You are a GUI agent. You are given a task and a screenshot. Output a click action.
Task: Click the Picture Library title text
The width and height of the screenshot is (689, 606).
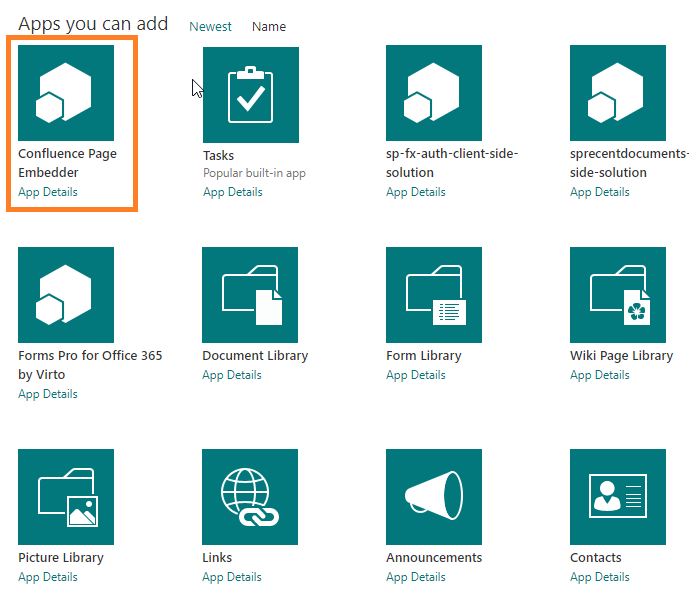61,558
